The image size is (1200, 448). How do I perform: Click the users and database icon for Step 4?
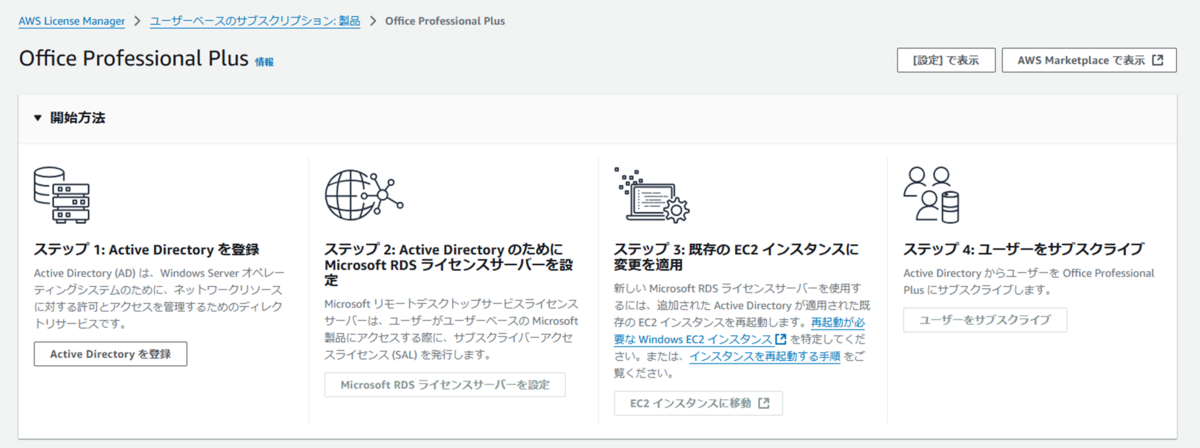[x=932, y=194]
